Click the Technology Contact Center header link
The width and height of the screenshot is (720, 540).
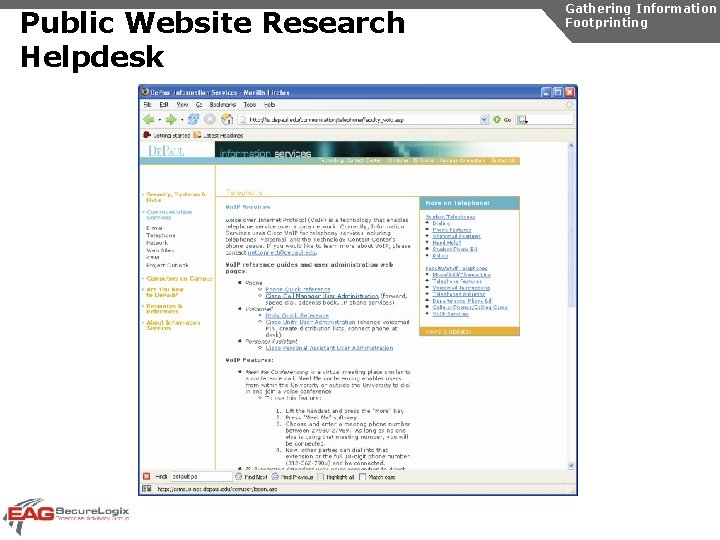[350, 160]
